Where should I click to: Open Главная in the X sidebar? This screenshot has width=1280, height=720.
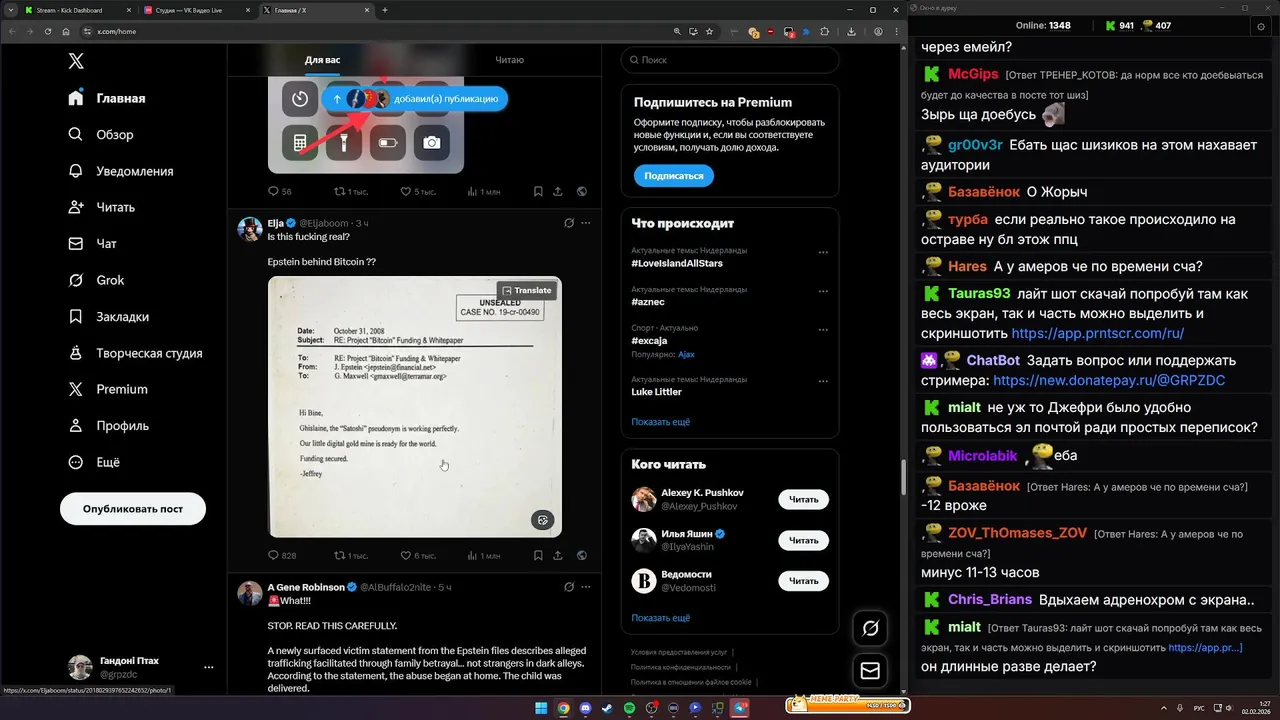[x=107, y=98]
